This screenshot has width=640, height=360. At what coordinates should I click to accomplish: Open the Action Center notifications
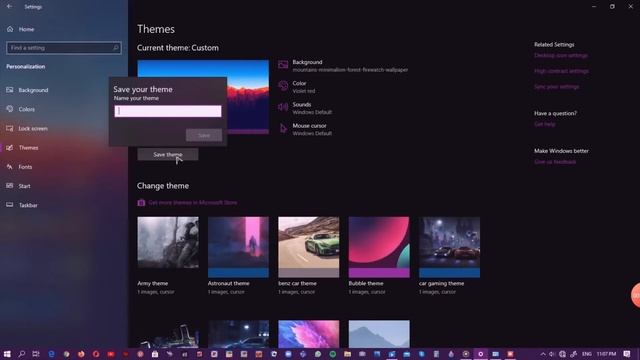(x=627, y=354)
